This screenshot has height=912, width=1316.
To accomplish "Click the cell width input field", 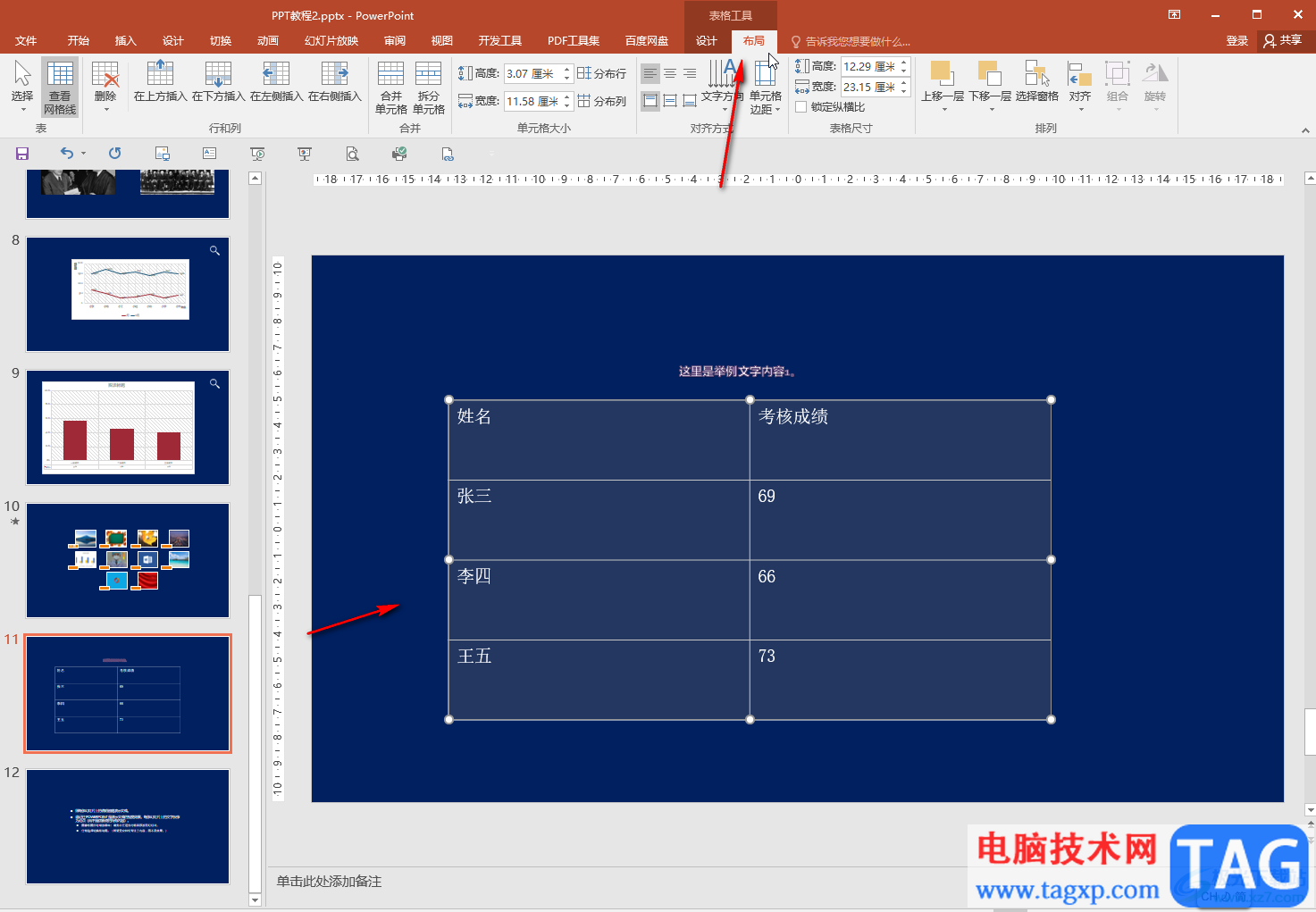I will (532, 102).
